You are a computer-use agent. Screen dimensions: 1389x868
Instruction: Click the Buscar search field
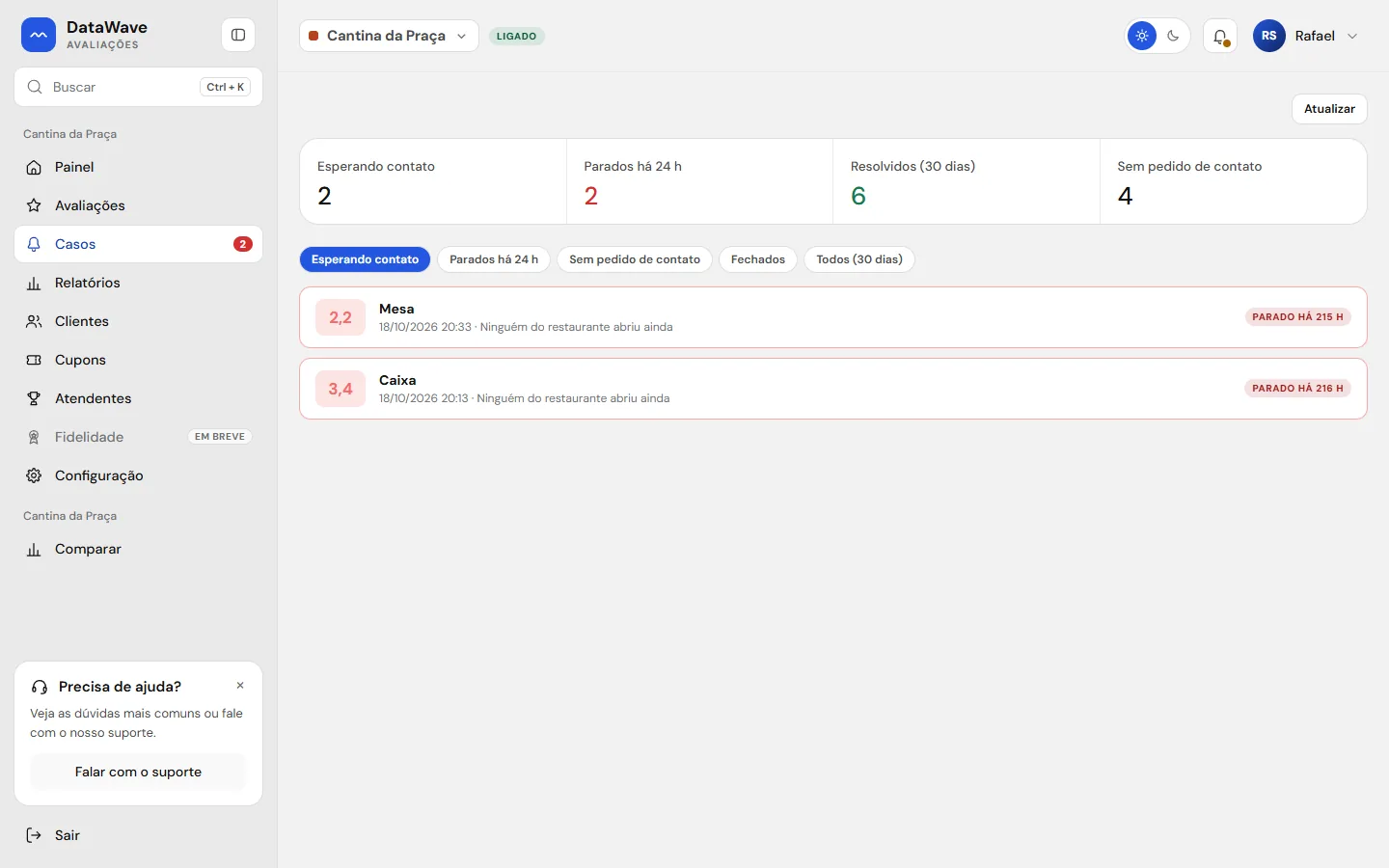pos(138,87)
